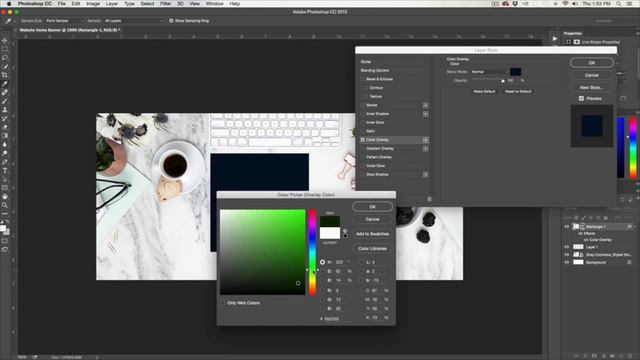The width and height of the screenshot is (640, 360).
Task: Select the Hand tool
Action: pos(5,196)
